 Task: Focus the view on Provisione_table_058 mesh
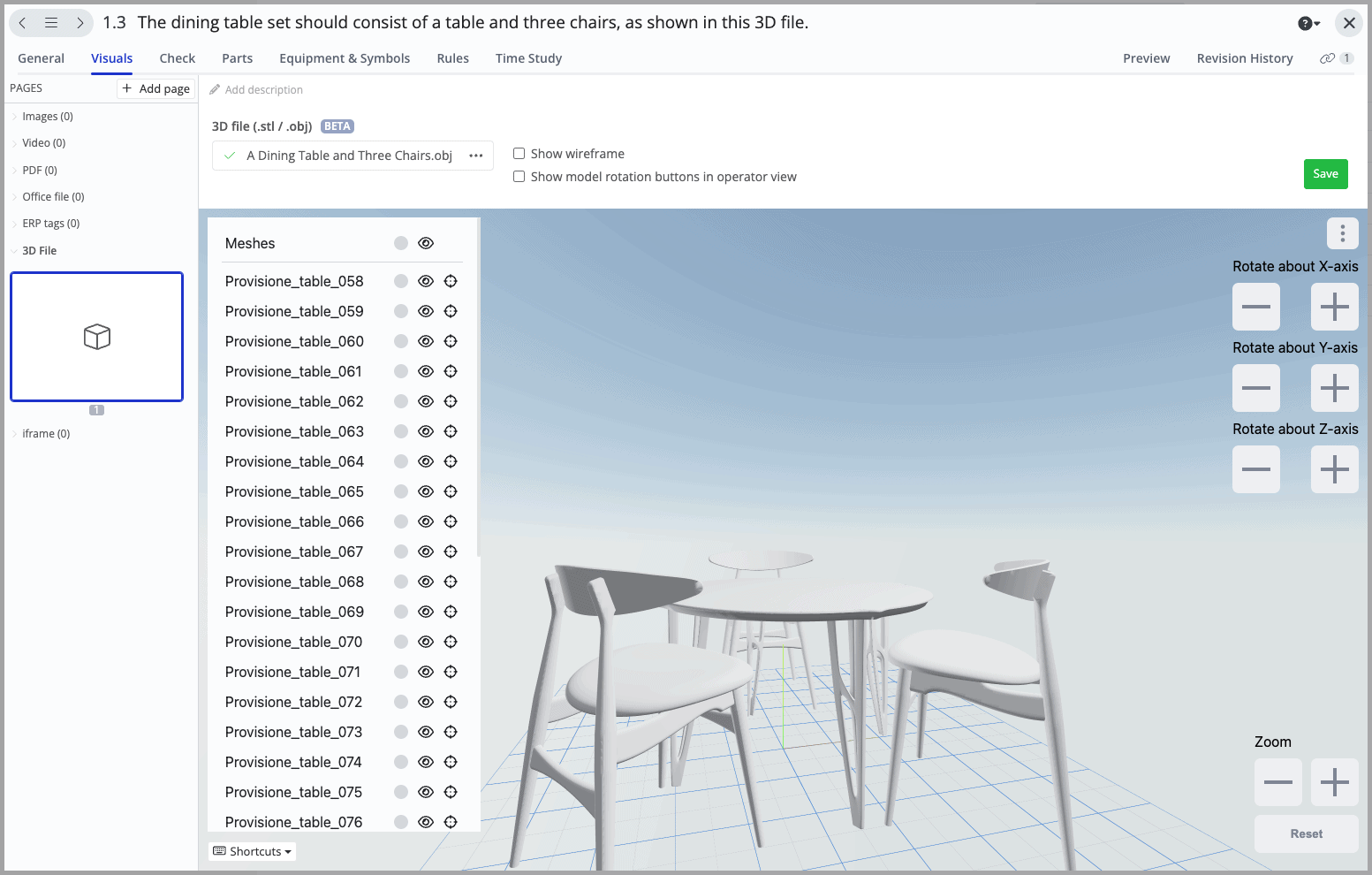451,280
